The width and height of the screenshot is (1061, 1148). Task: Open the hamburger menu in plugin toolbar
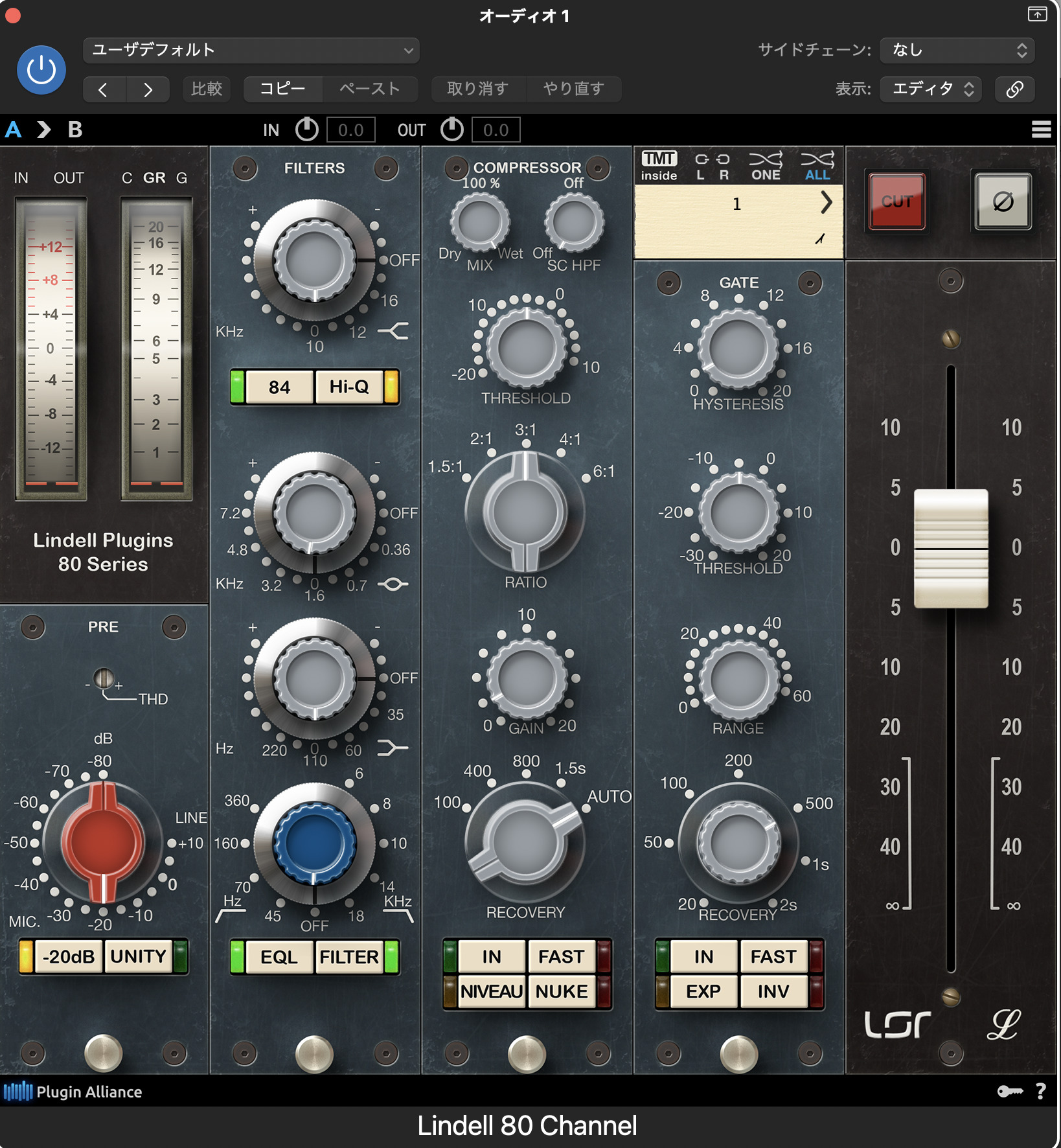pyautogui.click(x=1041, y=130)
